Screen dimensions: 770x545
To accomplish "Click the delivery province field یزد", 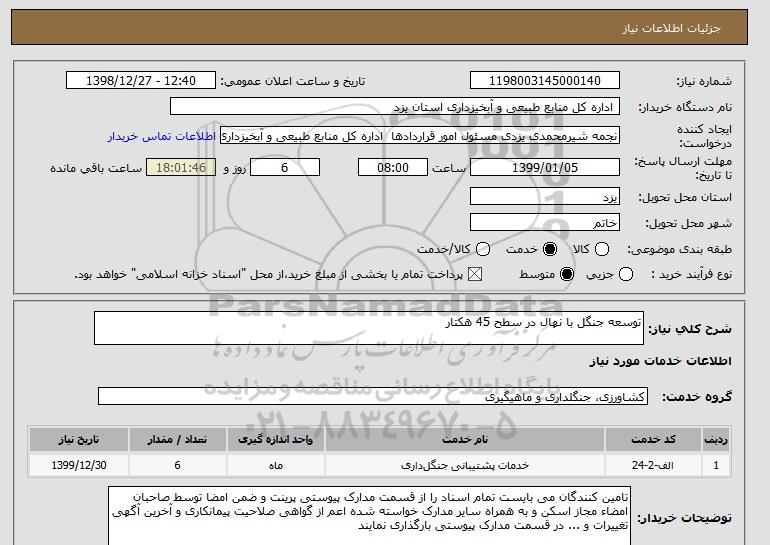I will 545,196.
